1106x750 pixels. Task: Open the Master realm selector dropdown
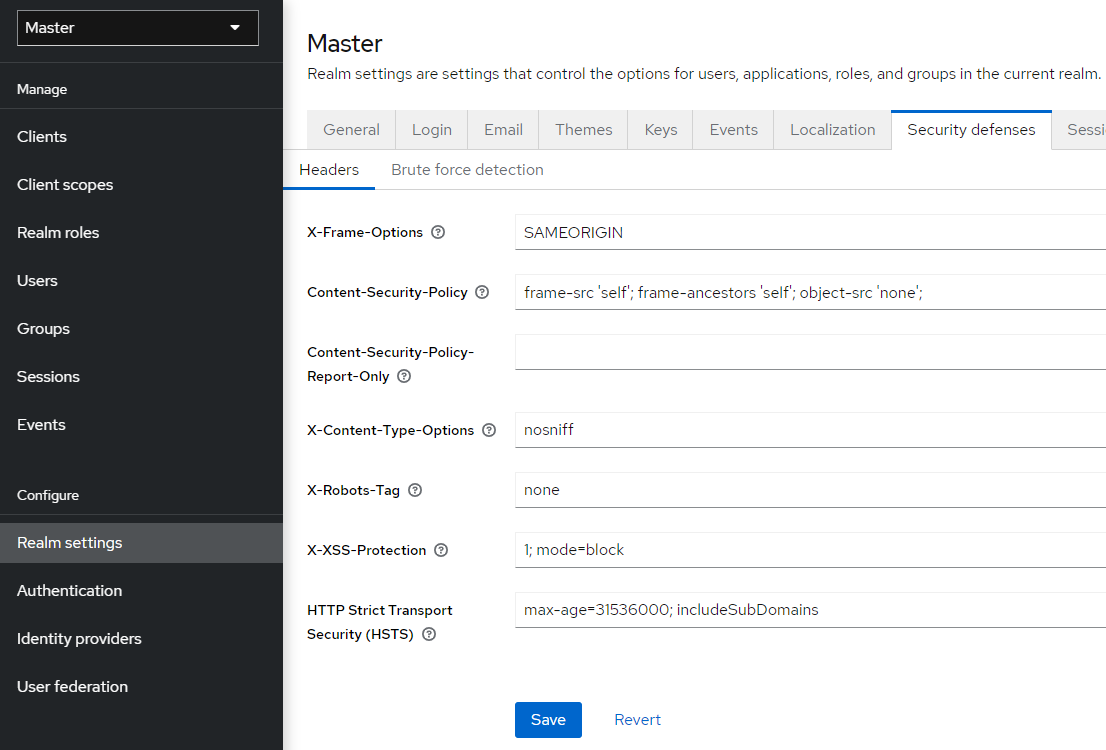coord(138,28)
